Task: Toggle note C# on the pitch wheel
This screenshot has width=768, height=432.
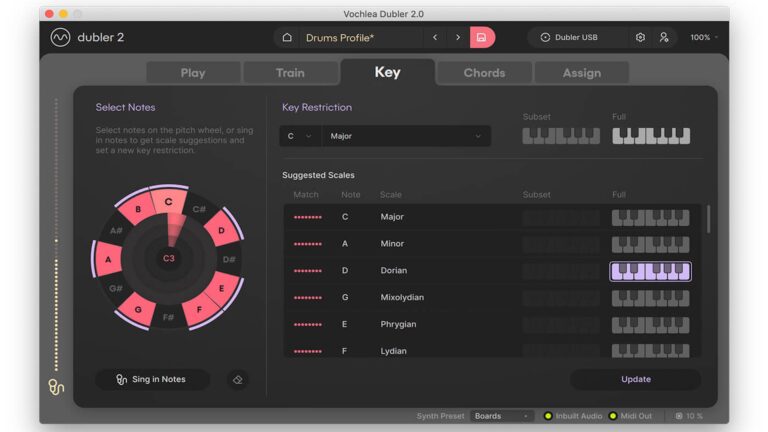Action: click(x=199, y=210)
